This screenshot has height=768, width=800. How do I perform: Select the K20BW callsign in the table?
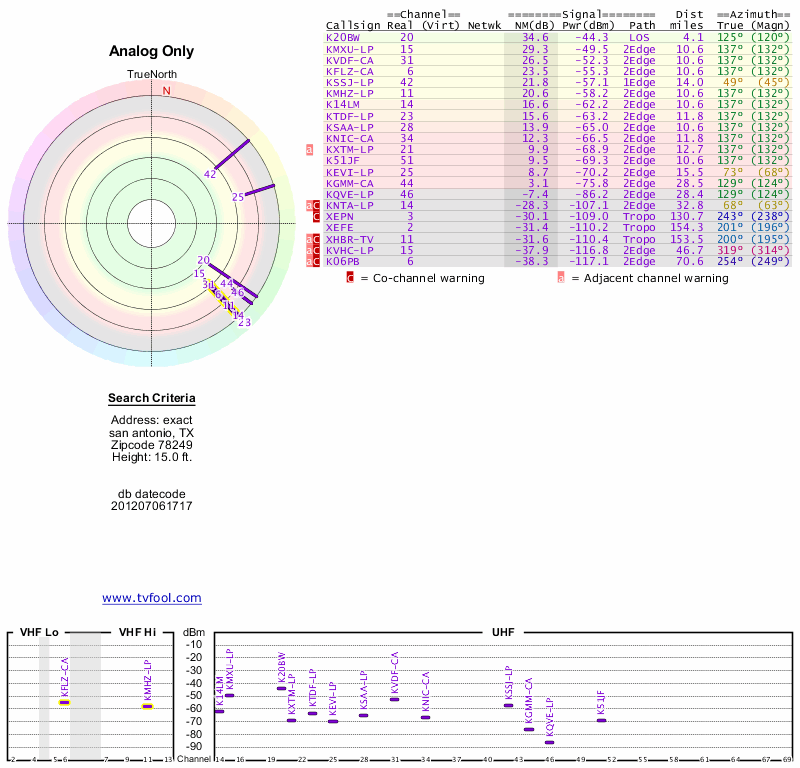tap(343, 37)
